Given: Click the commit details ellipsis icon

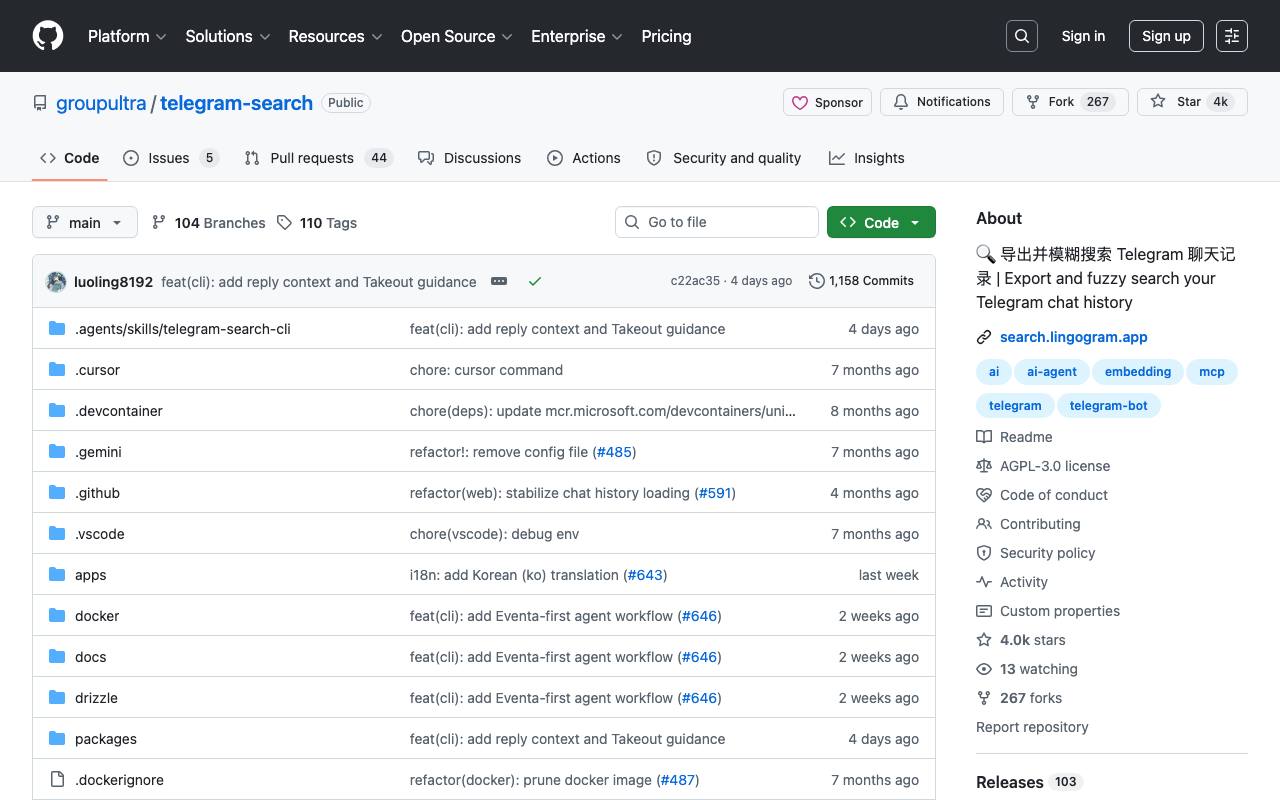Looking at the screenshot, I should click(499, 281).
